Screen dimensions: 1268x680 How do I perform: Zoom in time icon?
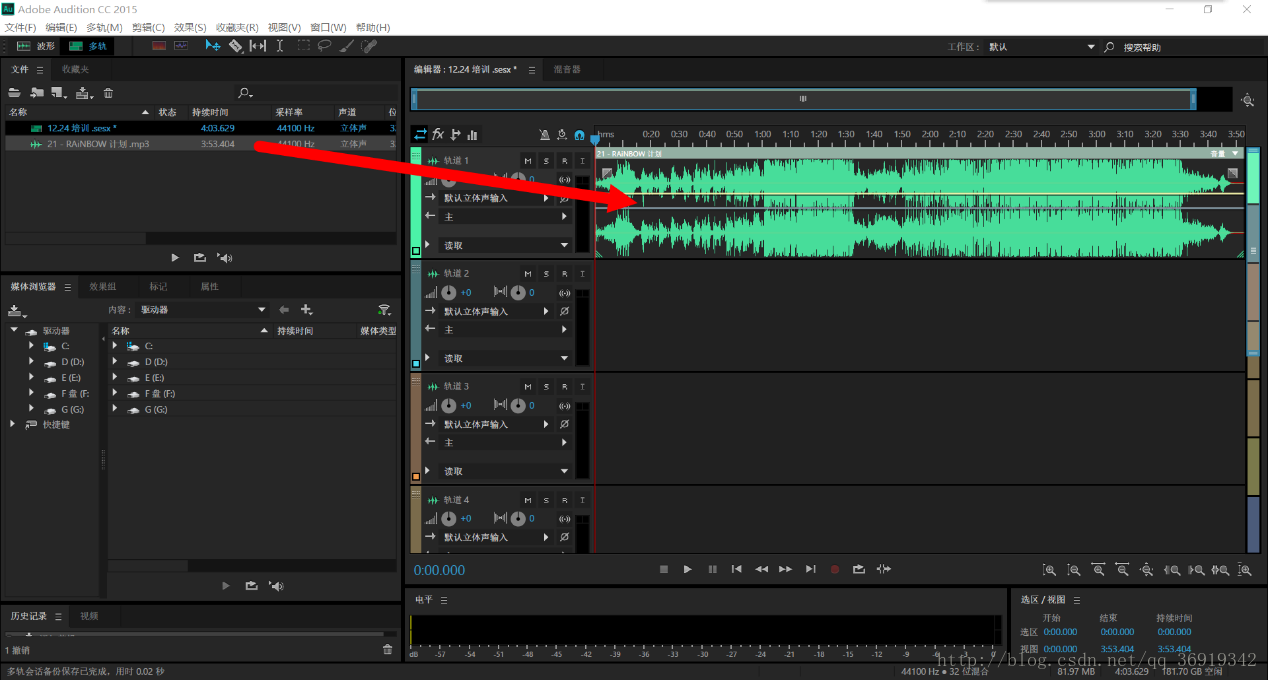1098,570
